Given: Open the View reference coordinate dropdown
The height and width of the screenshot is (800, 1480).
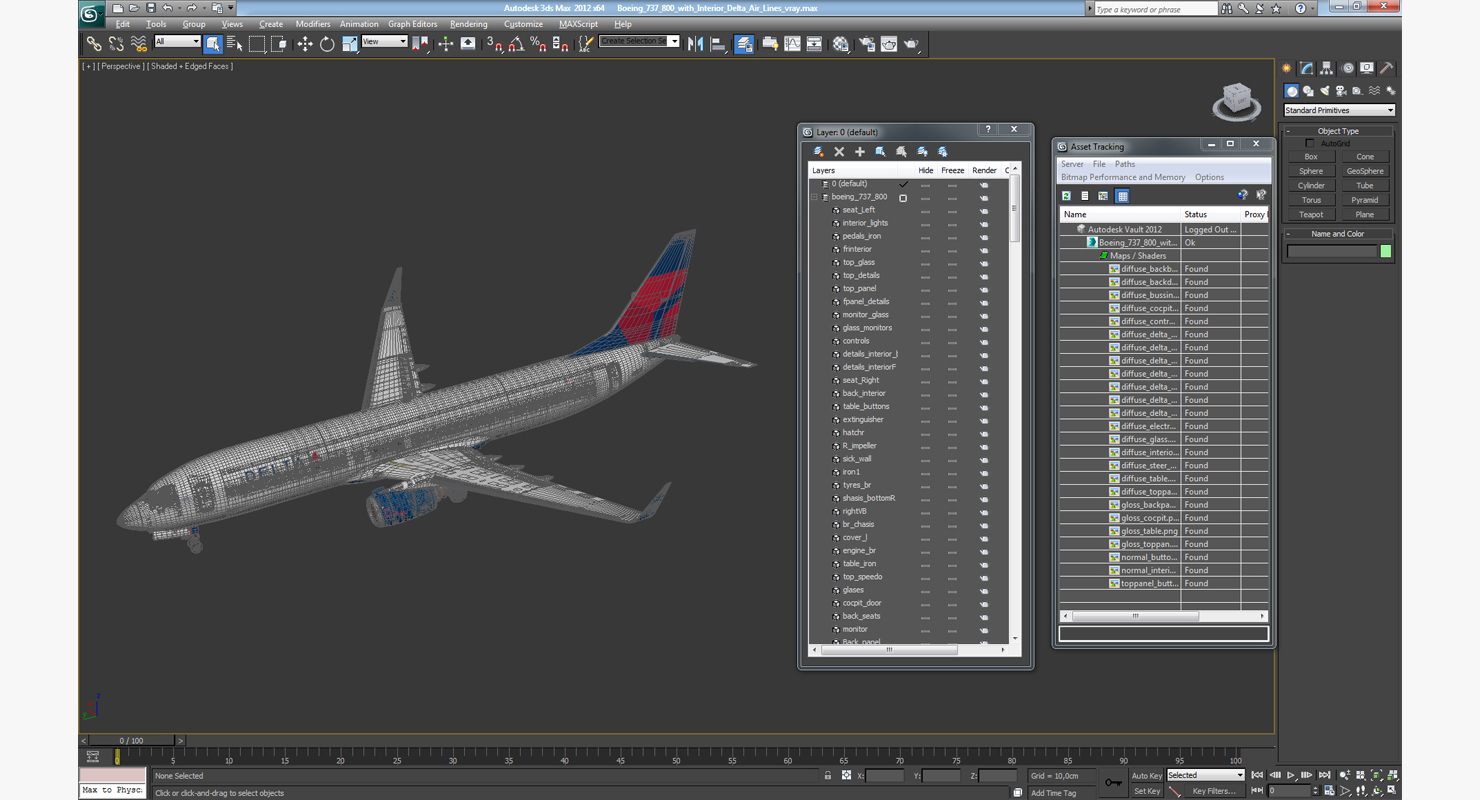Looking at the screenshot, I should (384, 42).
